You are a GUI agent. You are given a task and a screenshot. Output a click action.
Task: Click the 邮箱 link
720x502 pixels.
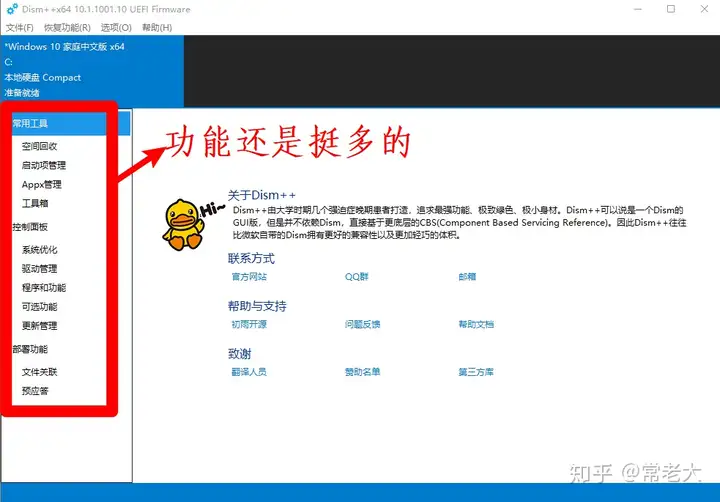click(467, 276)
